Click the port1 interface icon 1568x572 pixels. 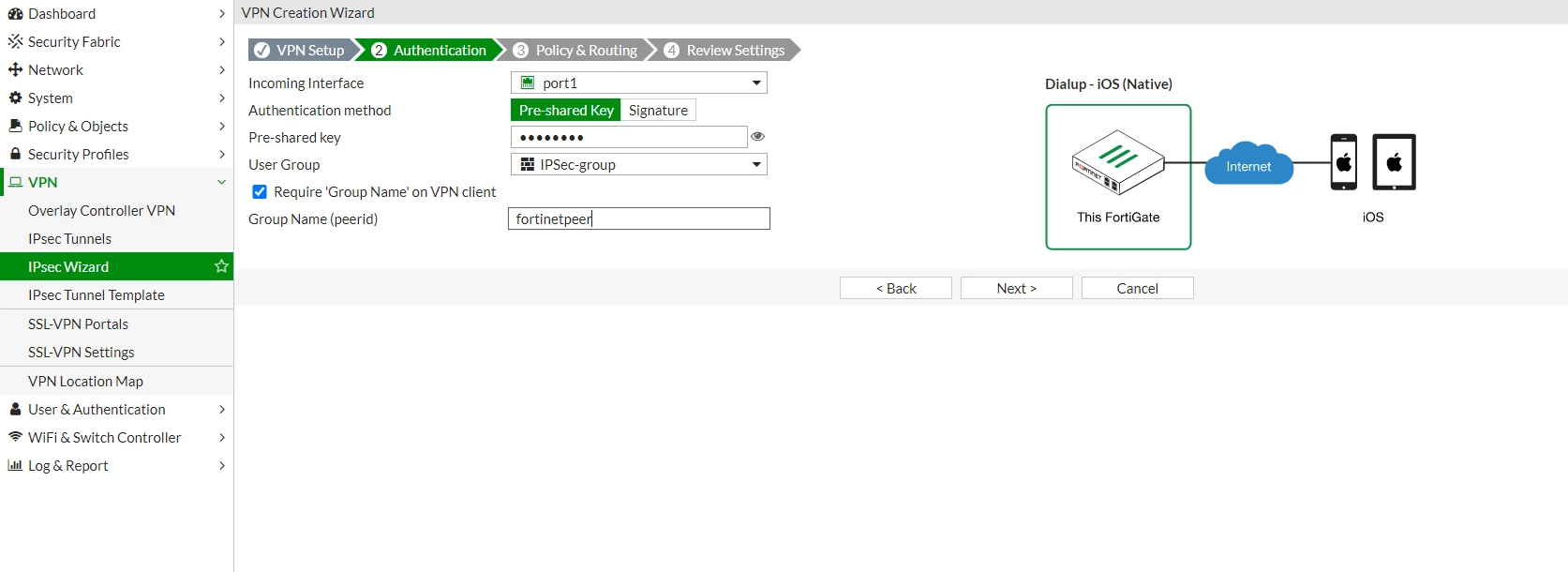(528, 83)
